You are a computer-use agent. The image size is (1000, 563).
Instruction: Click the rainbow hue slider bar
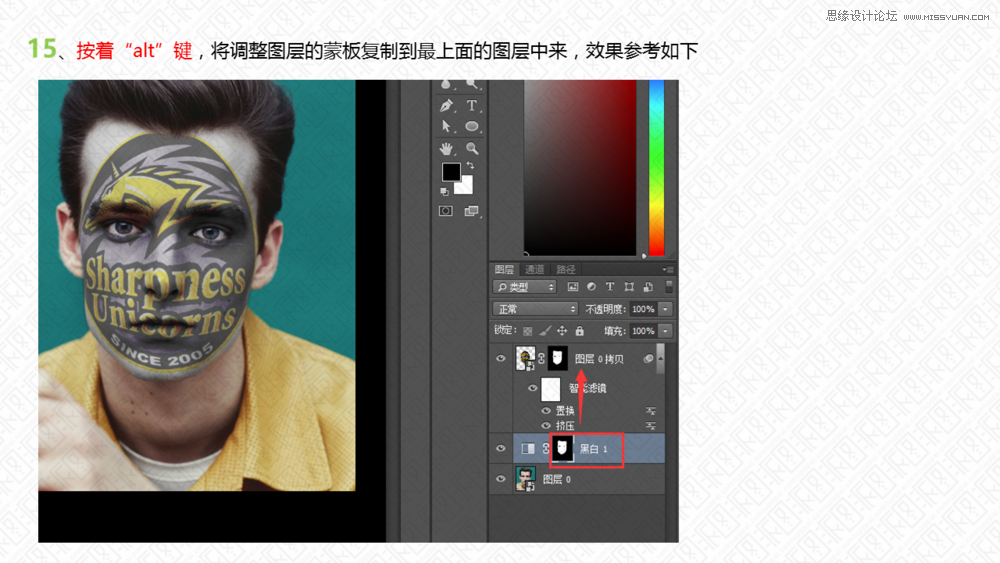point(656,168)
